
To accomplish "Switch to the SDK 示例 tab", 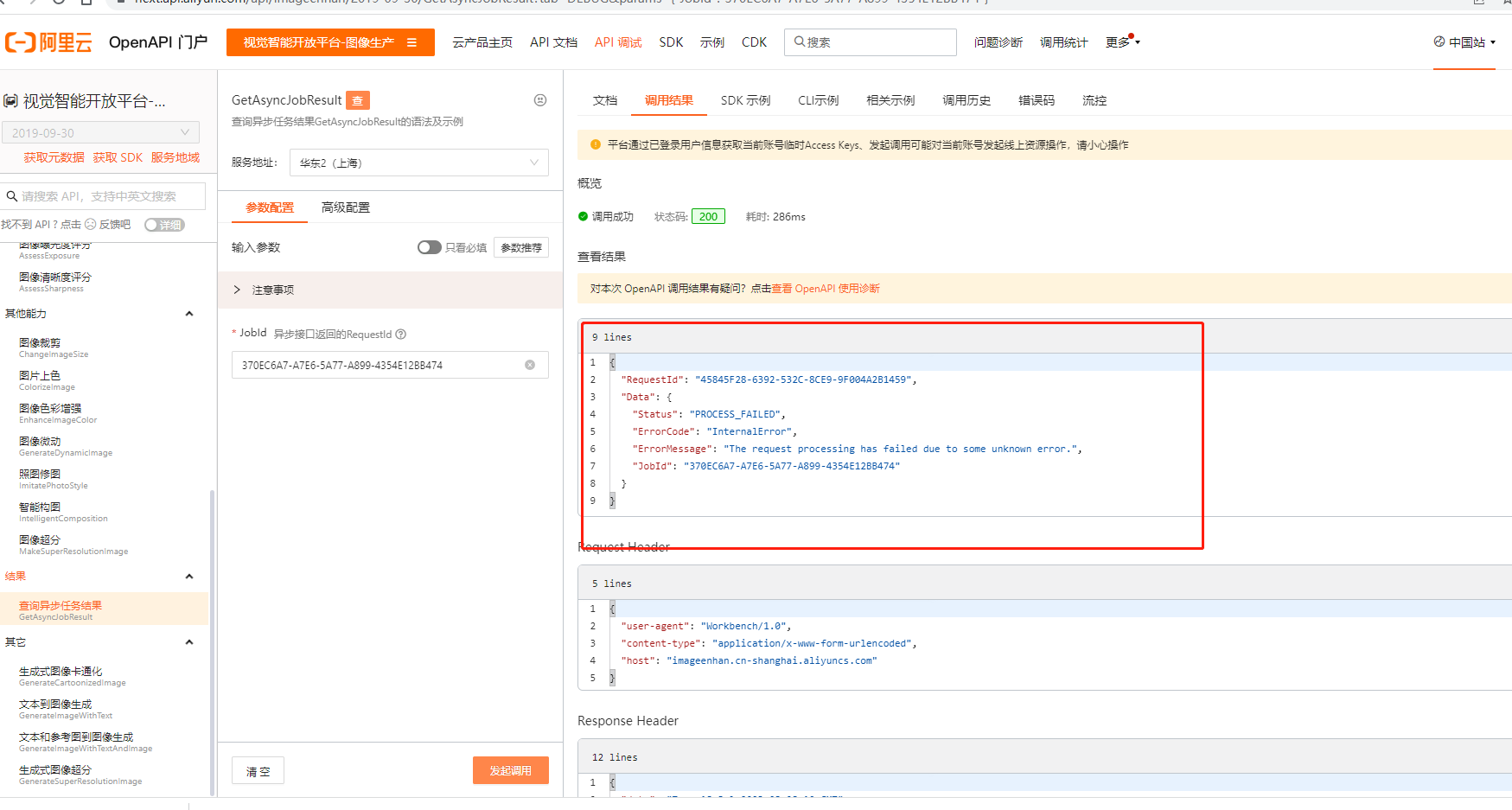I will pyautogui.click(x=745, y=100).
